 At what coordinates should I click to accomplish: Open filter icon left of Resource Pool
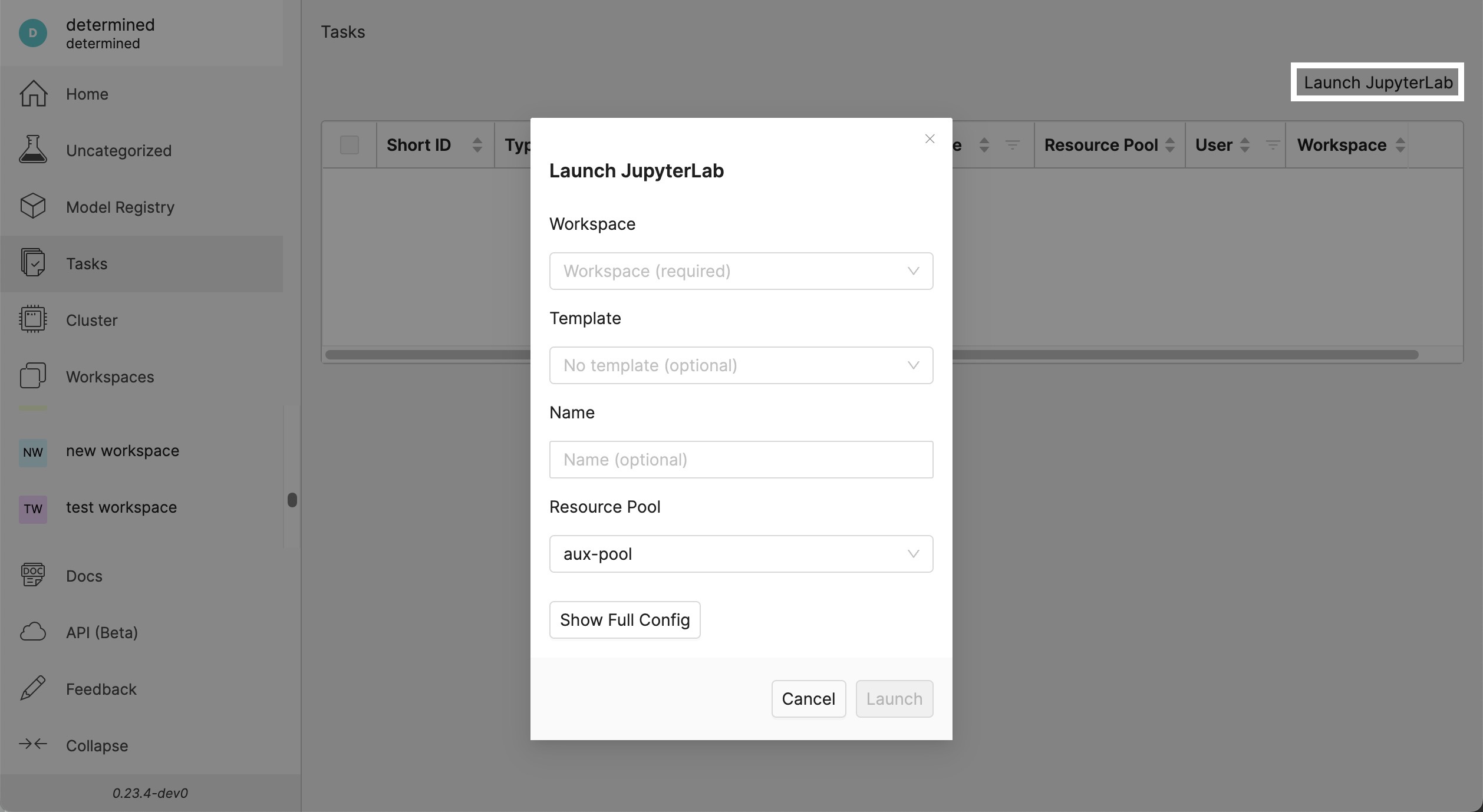click(1013, 145)
